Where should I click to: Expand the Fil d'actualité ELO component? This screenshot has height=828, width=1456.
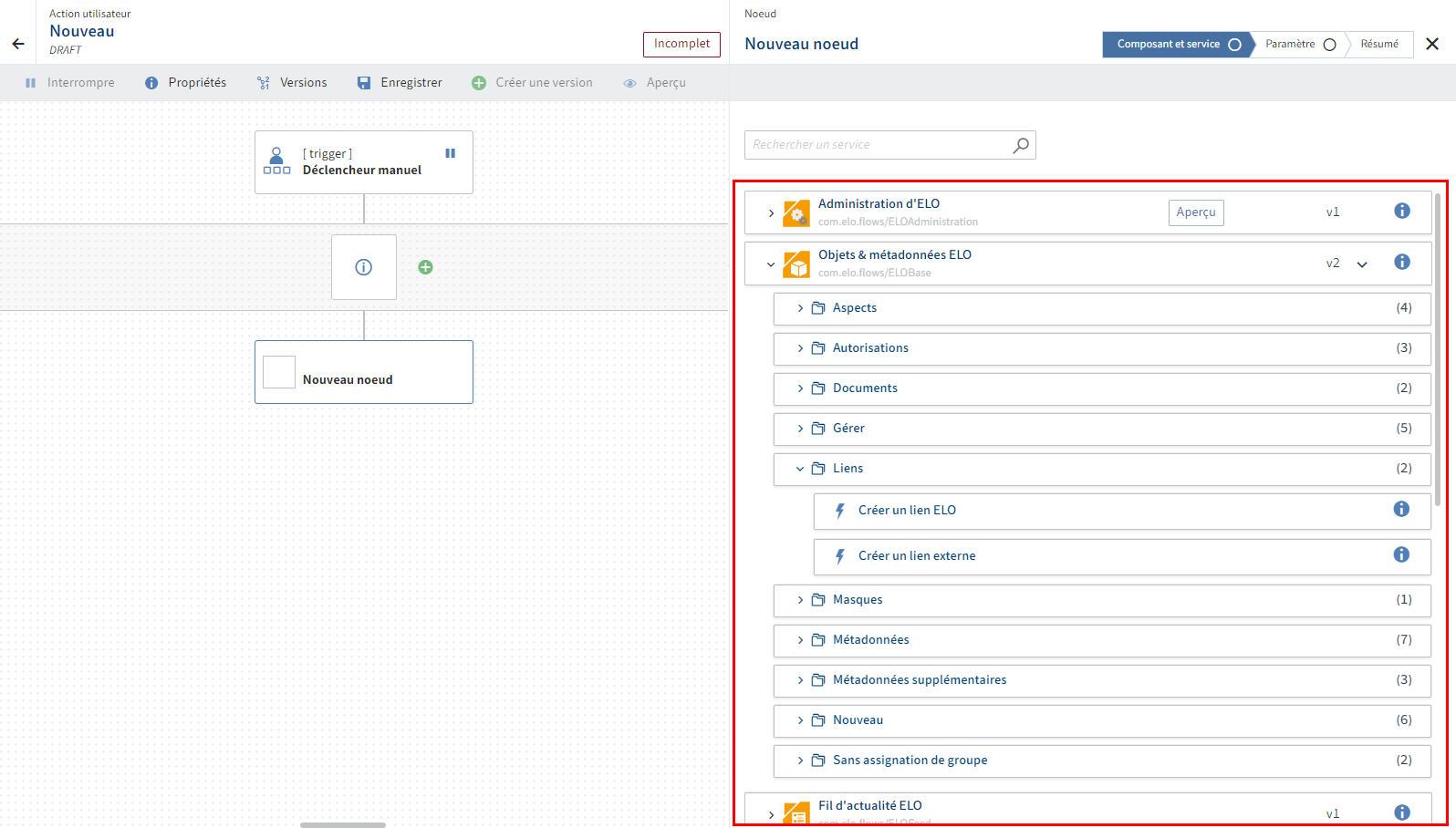point(771,815)
